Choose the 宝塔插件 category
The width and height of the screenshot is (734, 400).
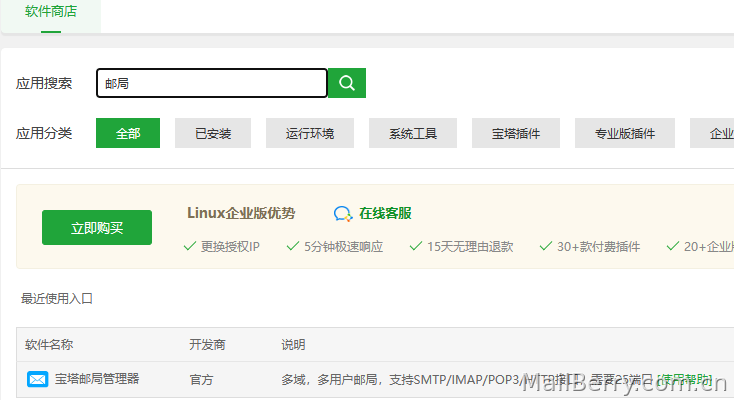[x=516, y=133]
